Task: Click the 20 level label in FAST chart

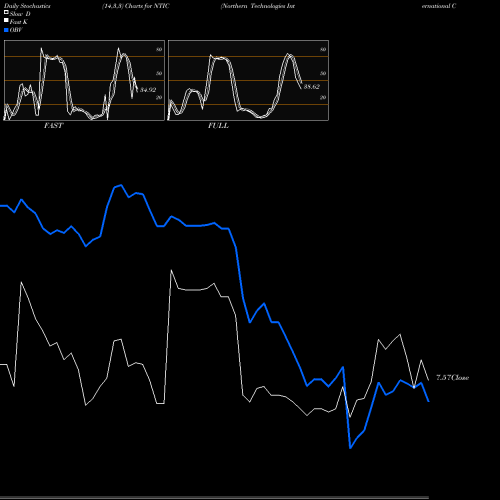Action: click(159, 98)
